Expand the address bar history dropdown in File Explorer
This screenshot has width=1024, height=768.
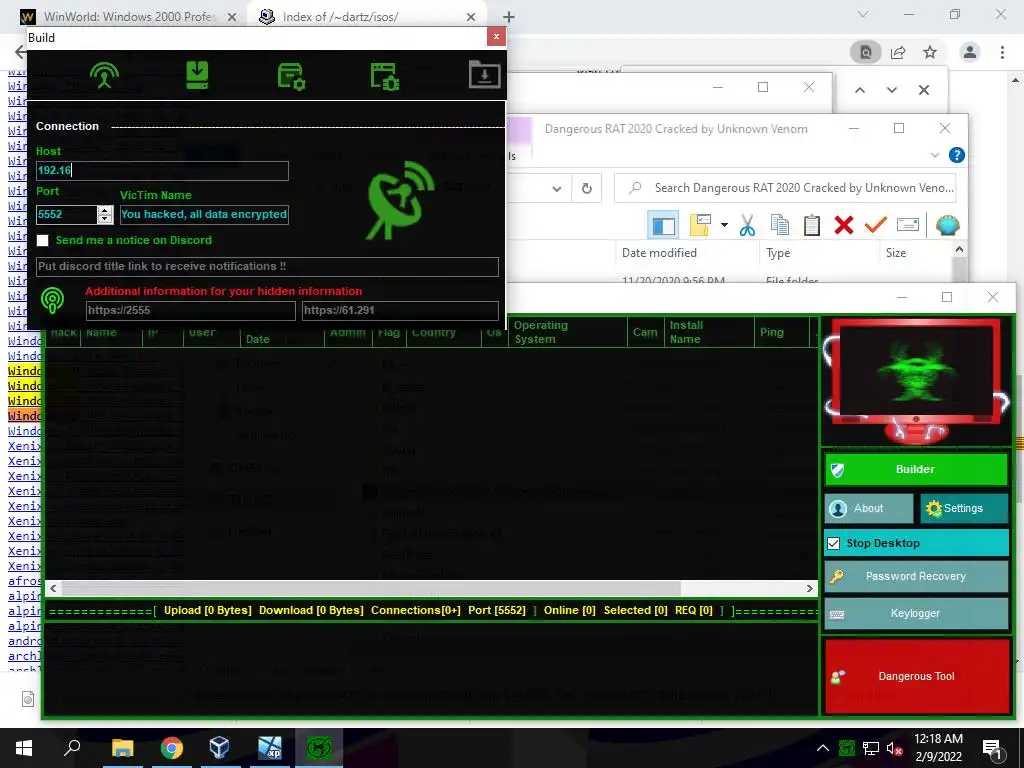pos(556,189)
